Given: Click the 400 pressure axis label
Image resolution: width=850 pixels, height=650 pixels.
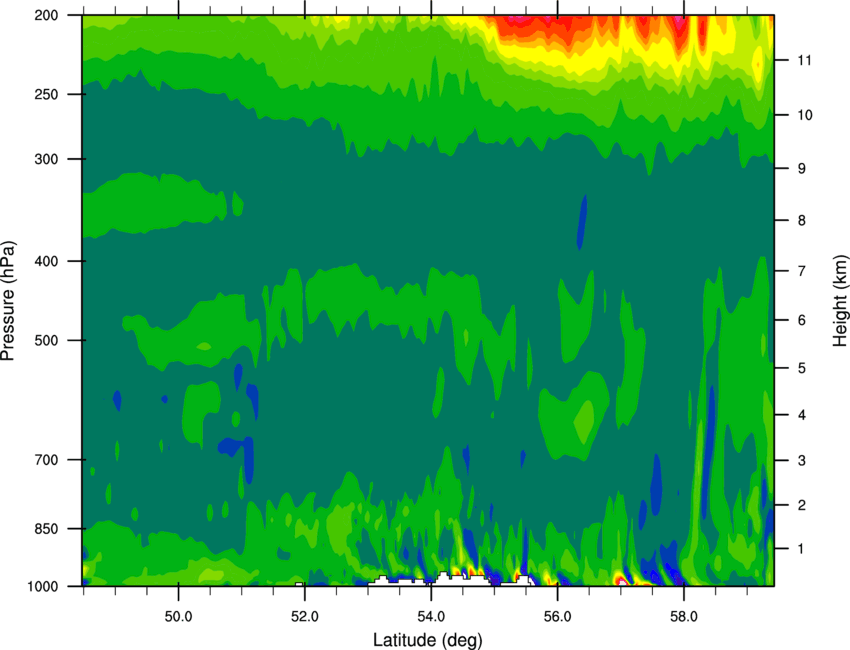Looking at the screenshot, I should [x=47, y=261].
